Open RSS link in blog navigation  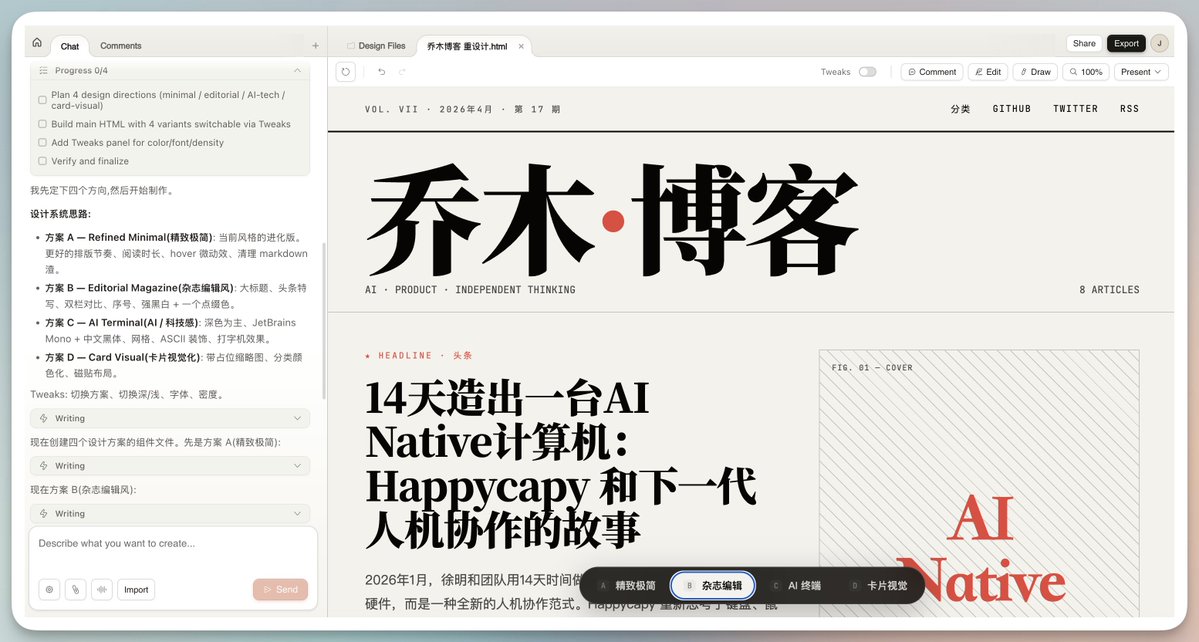click(1129, 109)
